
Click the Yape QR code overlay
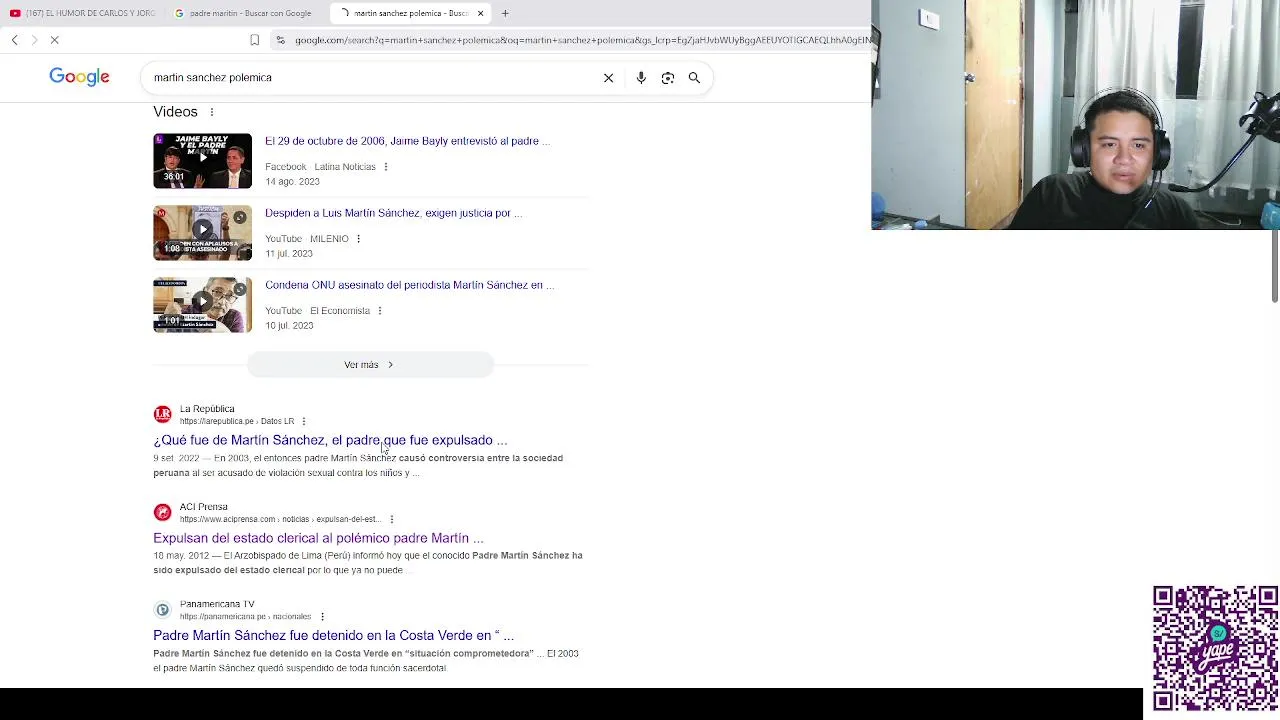click(x=1215, y=648)
